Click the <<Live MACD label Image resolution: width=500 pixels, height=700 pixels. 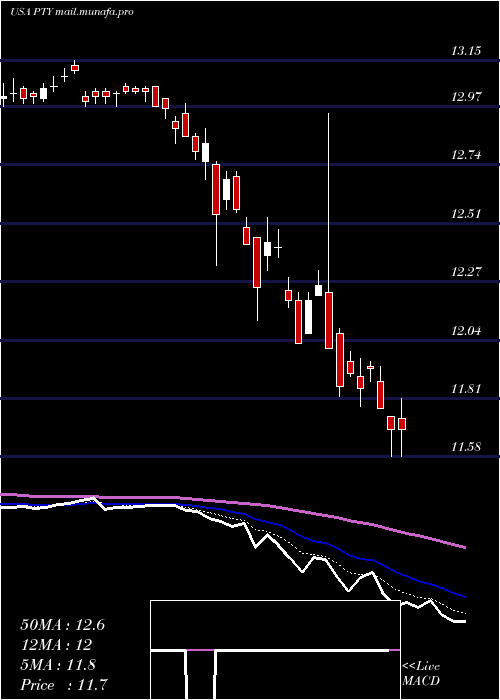tap(421, 673)
